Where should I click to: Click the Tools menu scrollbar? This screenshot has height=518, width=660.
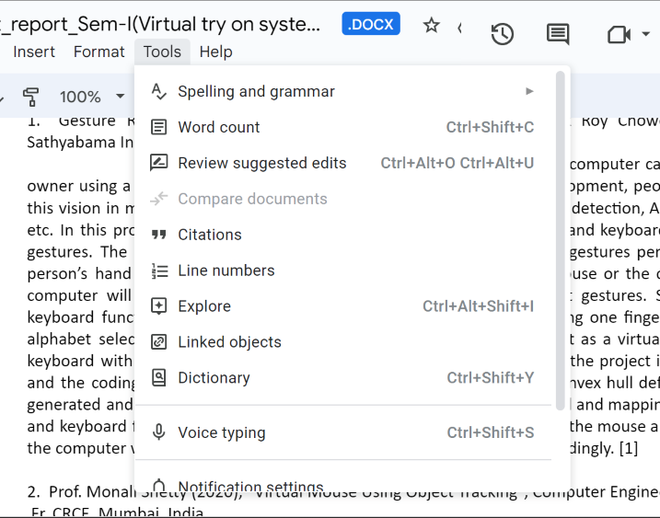tap(560, 240)
